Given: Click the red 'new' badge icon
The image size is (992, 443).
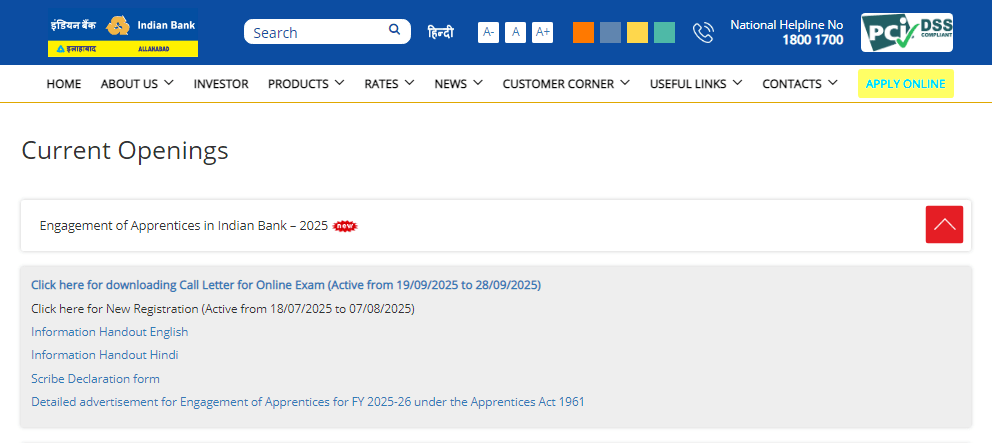Looking at the screenshot, I should click(345, 226).
